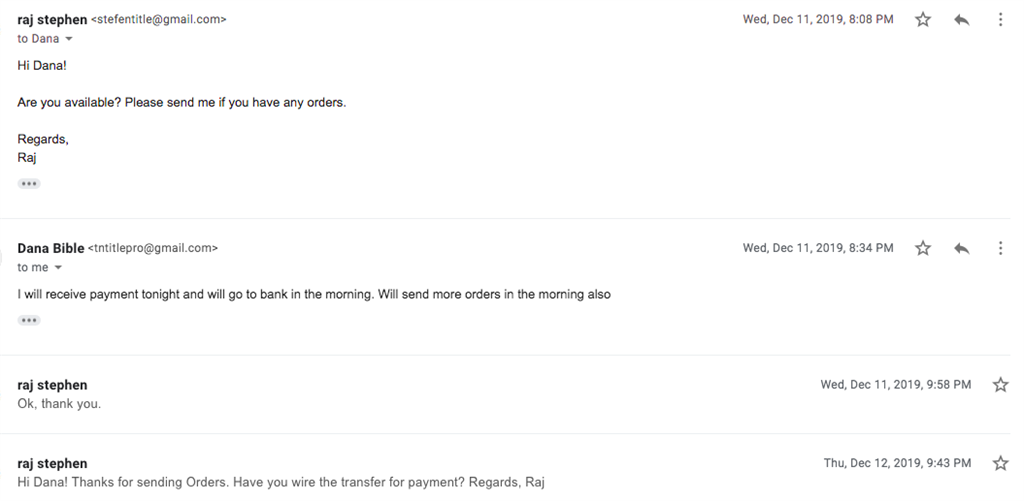The image size is (1024, 501).
Task: Click the Wed, Dec 11, 2019, 8:08 PM timestamp
Action: (818, 20)
